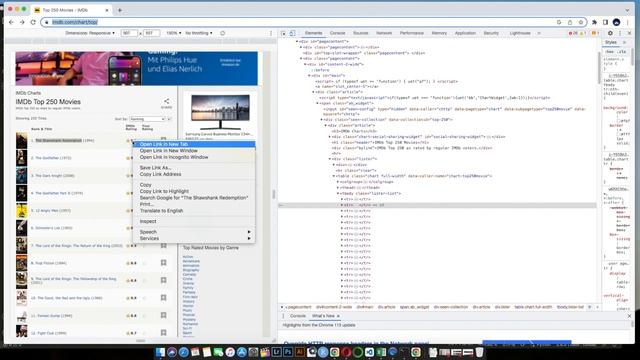
Task: Open the No throttling dropdown
Action: point(199,33)
